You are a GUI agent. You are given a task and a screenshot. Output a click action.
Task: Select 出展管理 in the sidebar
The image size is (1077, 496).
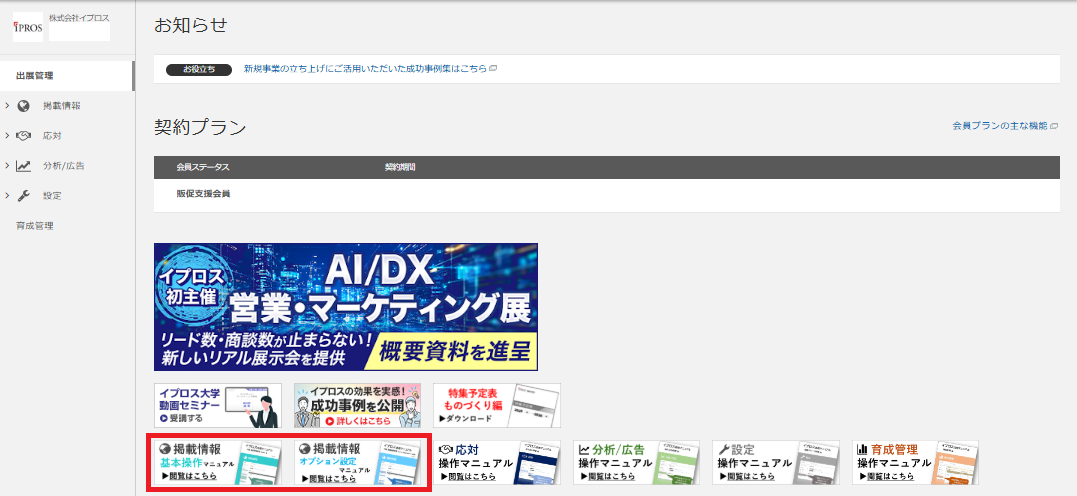coord(35,75)
